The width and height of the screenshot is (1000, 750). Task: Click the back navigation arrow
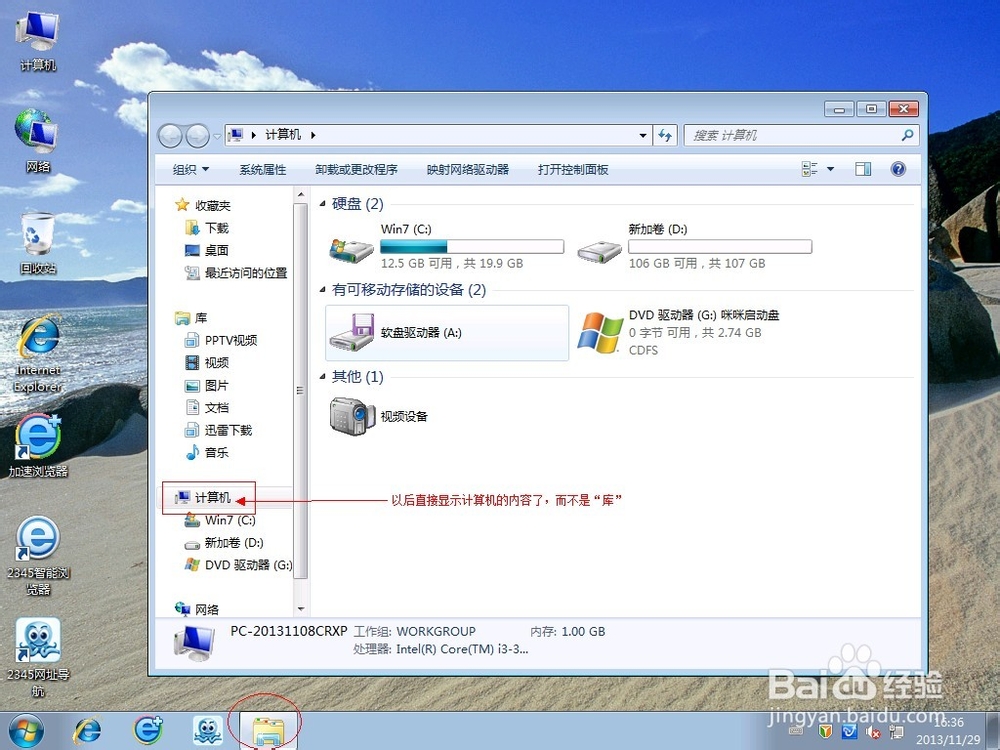172,134
